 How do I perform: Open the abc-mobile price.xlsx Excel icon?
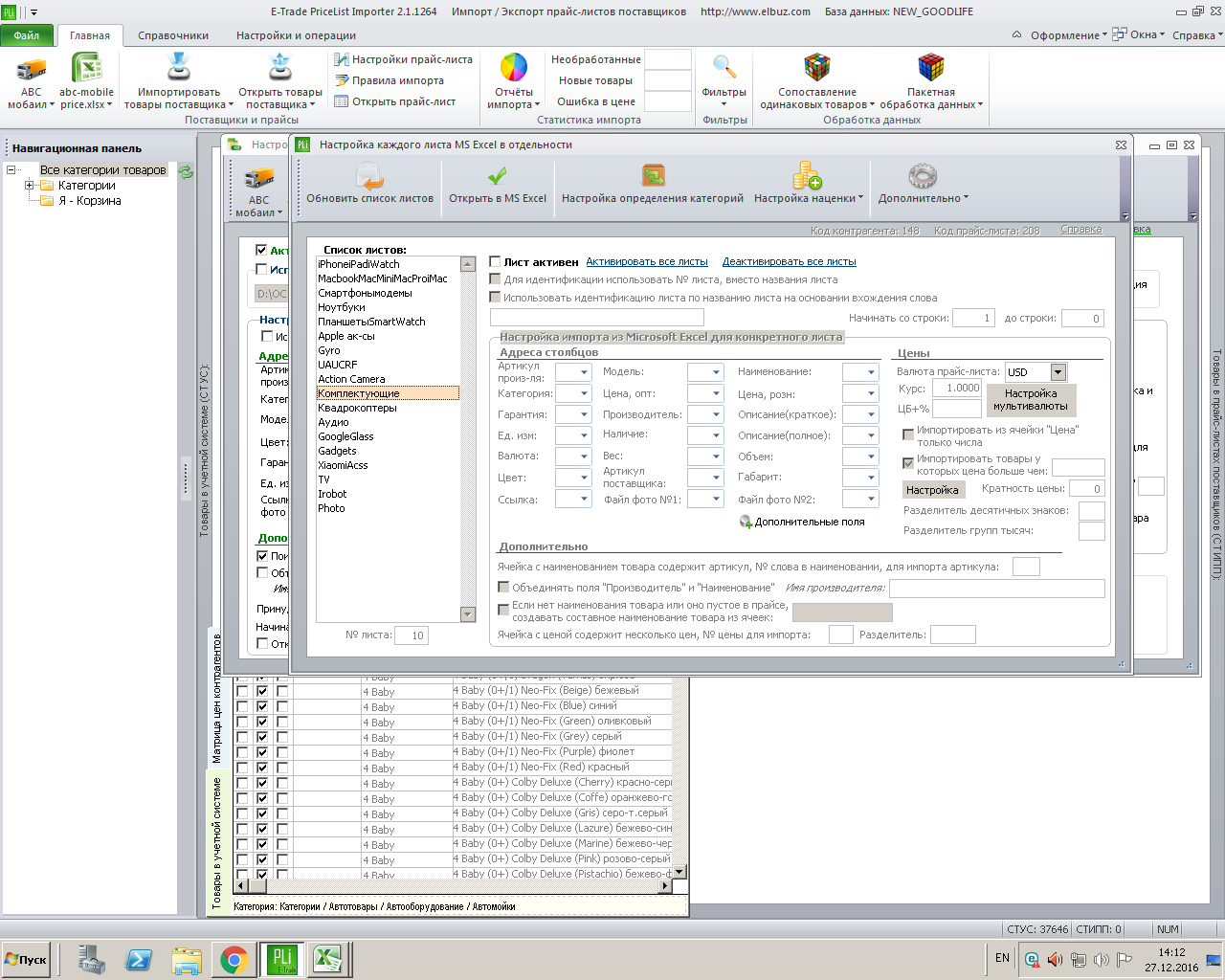coord(86,69)
